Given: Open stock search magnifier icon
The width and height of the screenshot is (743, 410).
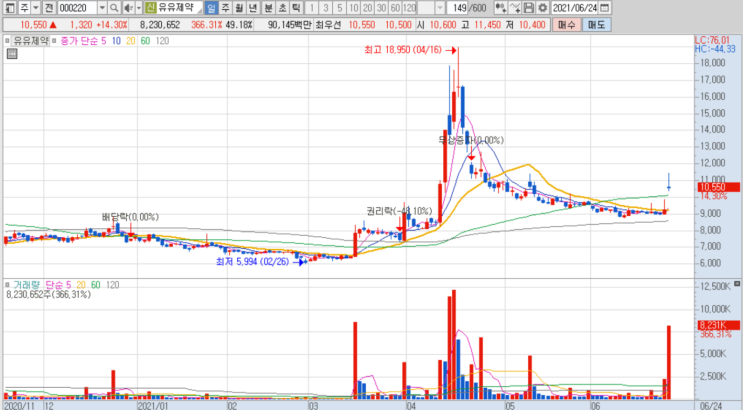Looking at the screenshot, I should pyautogui.click(x=114, y=8).
